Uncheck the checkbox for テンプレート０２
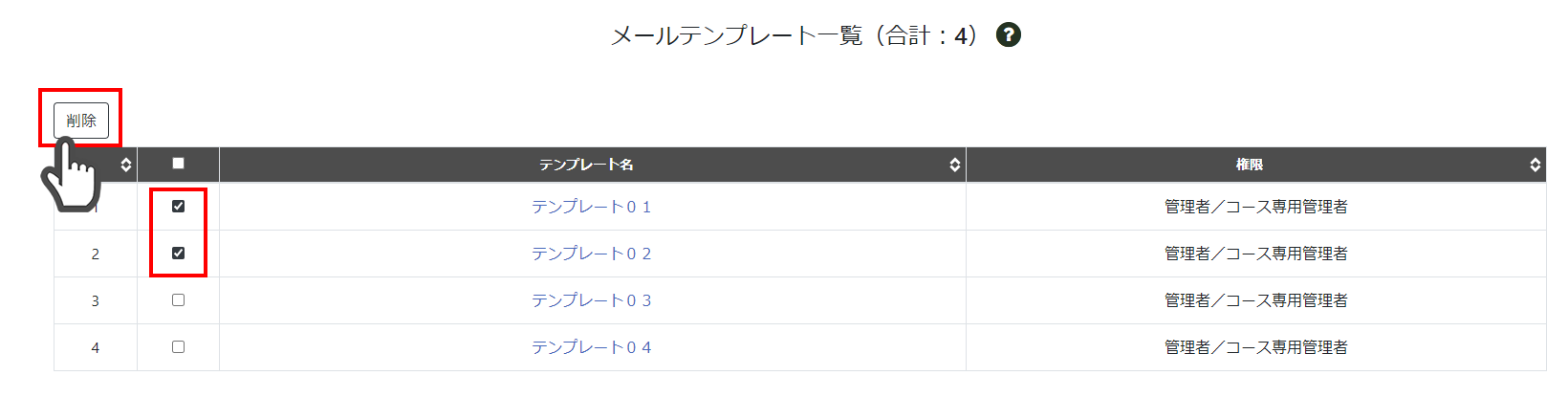 point(178,253)
